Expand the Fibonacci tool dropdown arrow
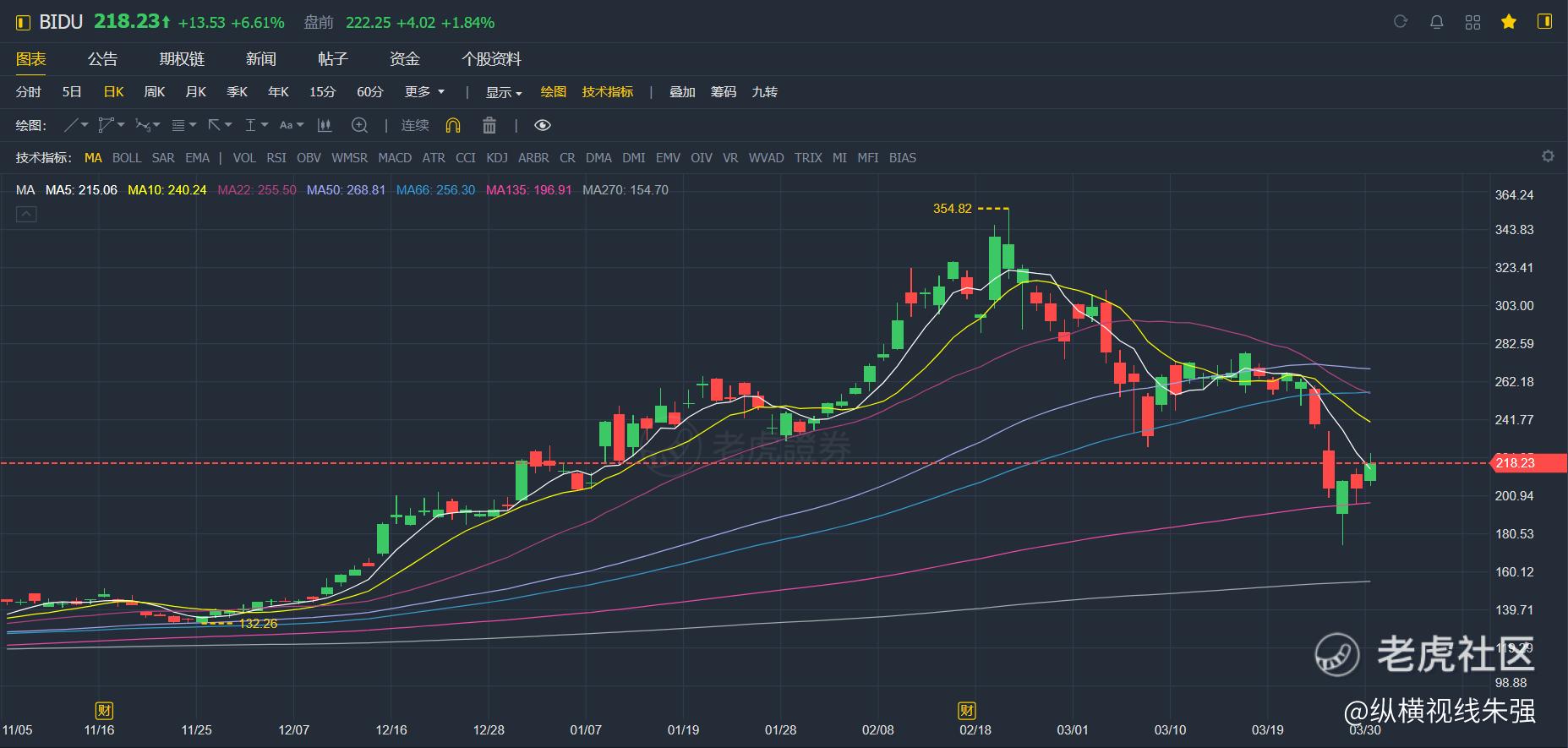The image size is (1568, 748). (193, 125)
